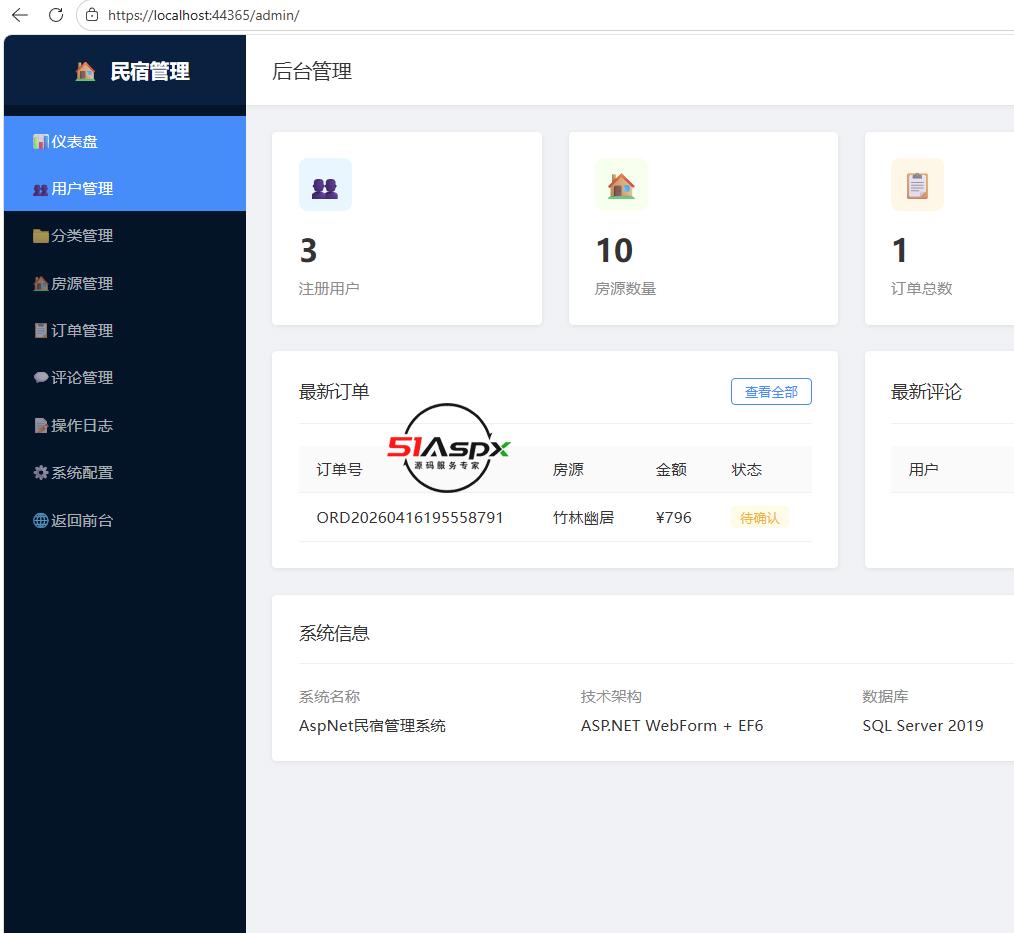
Task: Open 订单管理 from the sidebar
Action: [x=125, y=330]
